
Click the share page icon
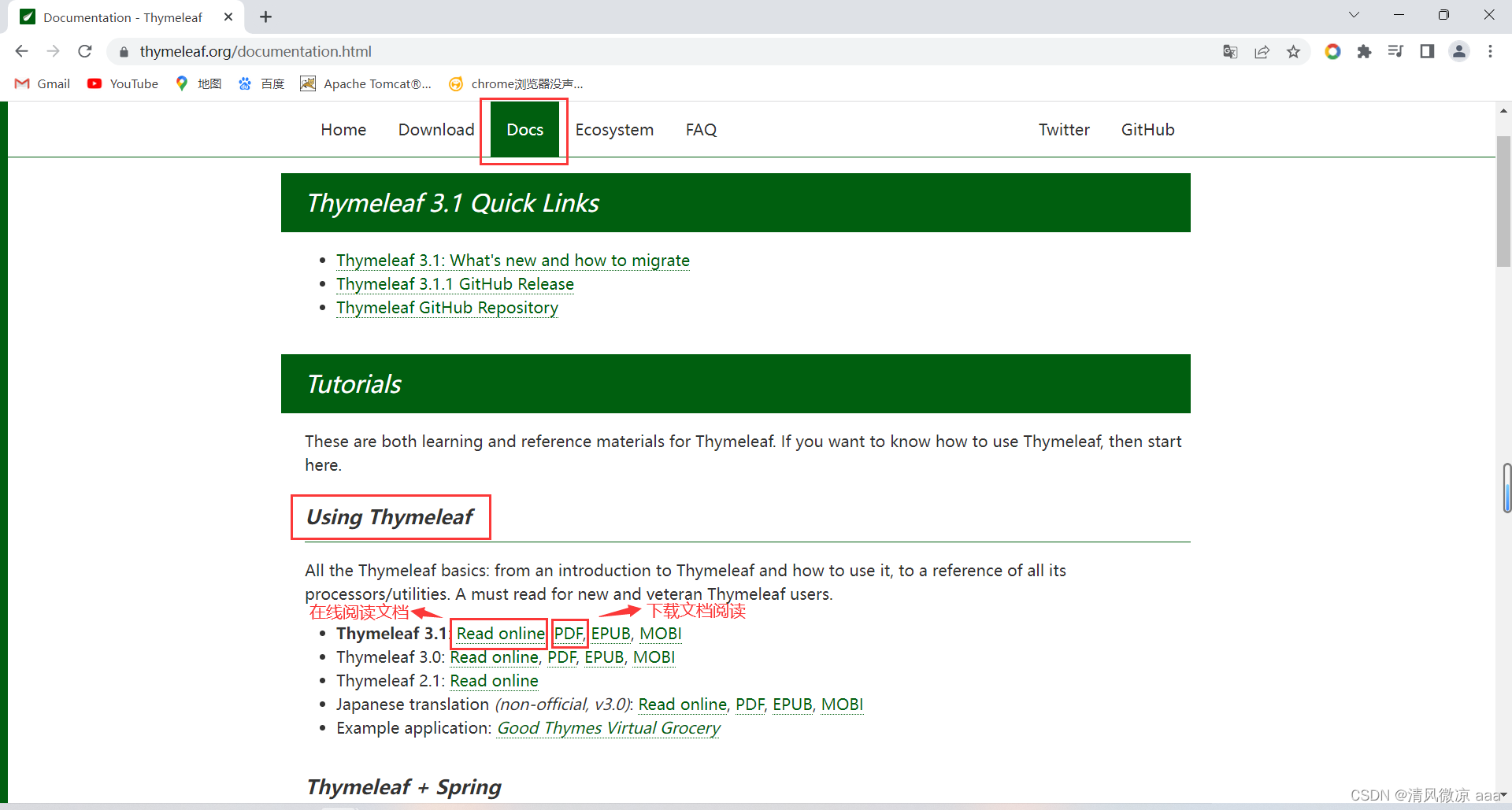click(x=1262, y=51)
